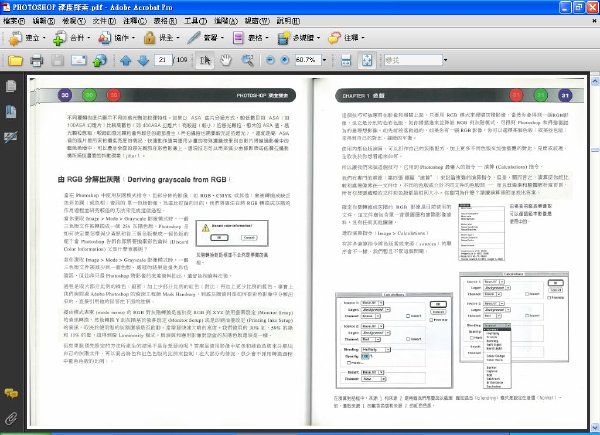This screenshot has height=435, width=600.
Task: Open the Signatures panel icon
Action: (11, 137)
